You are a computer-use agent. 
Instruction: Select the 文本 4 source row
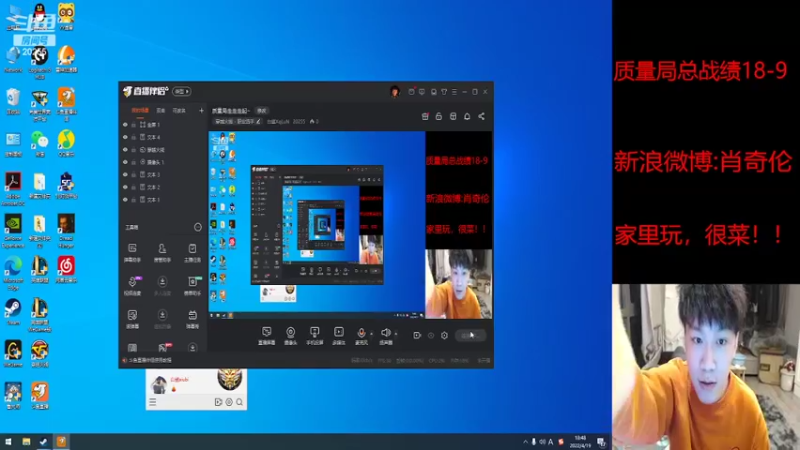click(x=162, y=137)
